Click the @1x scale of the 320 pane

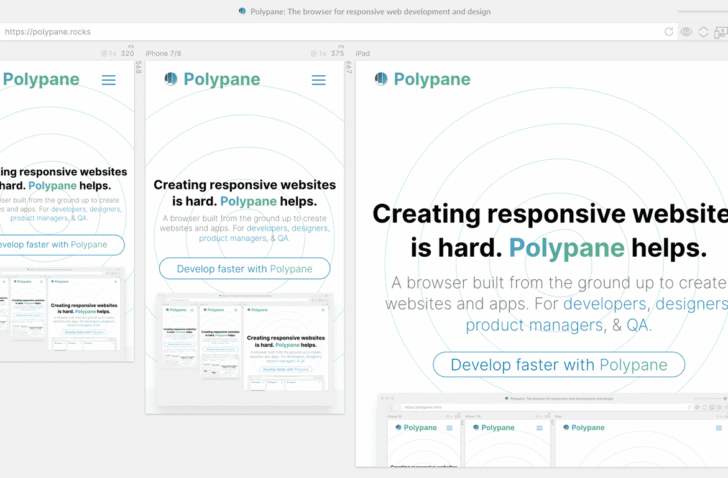[x=109, y=53]
